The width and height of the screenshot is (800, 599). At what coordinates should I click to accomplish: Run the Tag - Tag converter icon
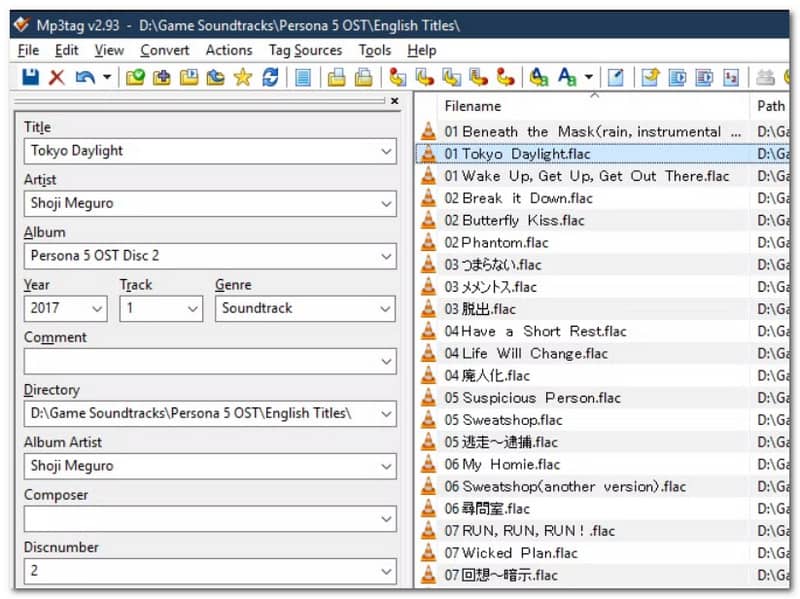(506, 77)
